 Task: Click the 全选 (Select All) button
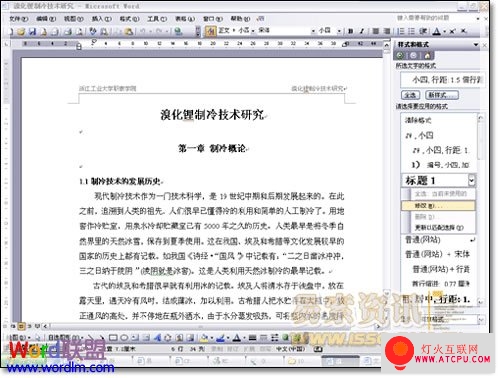(x=410, y=95)
